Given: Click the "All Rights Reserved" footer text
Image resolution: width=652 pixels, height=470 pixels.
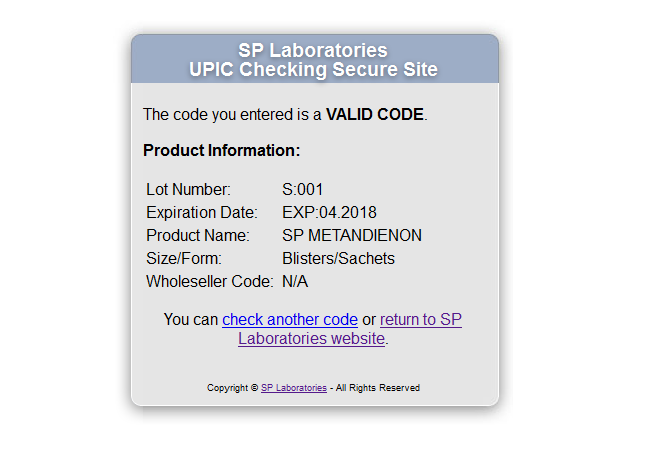Looking at the screenshot, I should 378,388.
